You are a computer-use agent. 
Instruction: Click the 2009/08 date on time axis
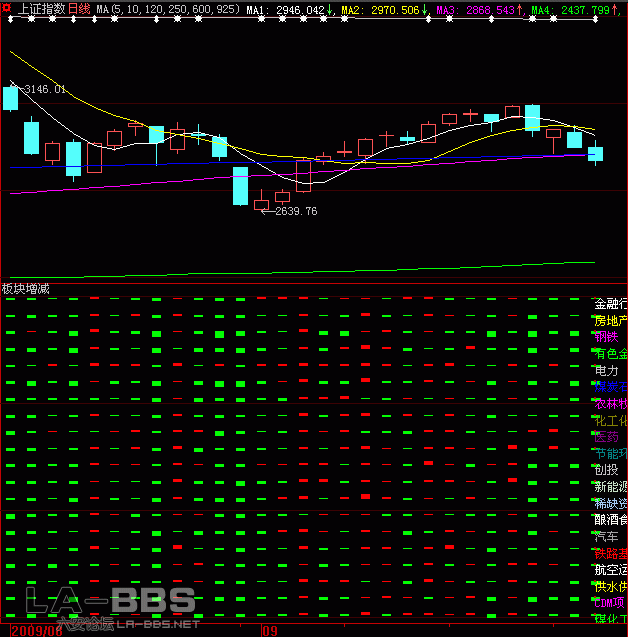(x=31, y=631)
